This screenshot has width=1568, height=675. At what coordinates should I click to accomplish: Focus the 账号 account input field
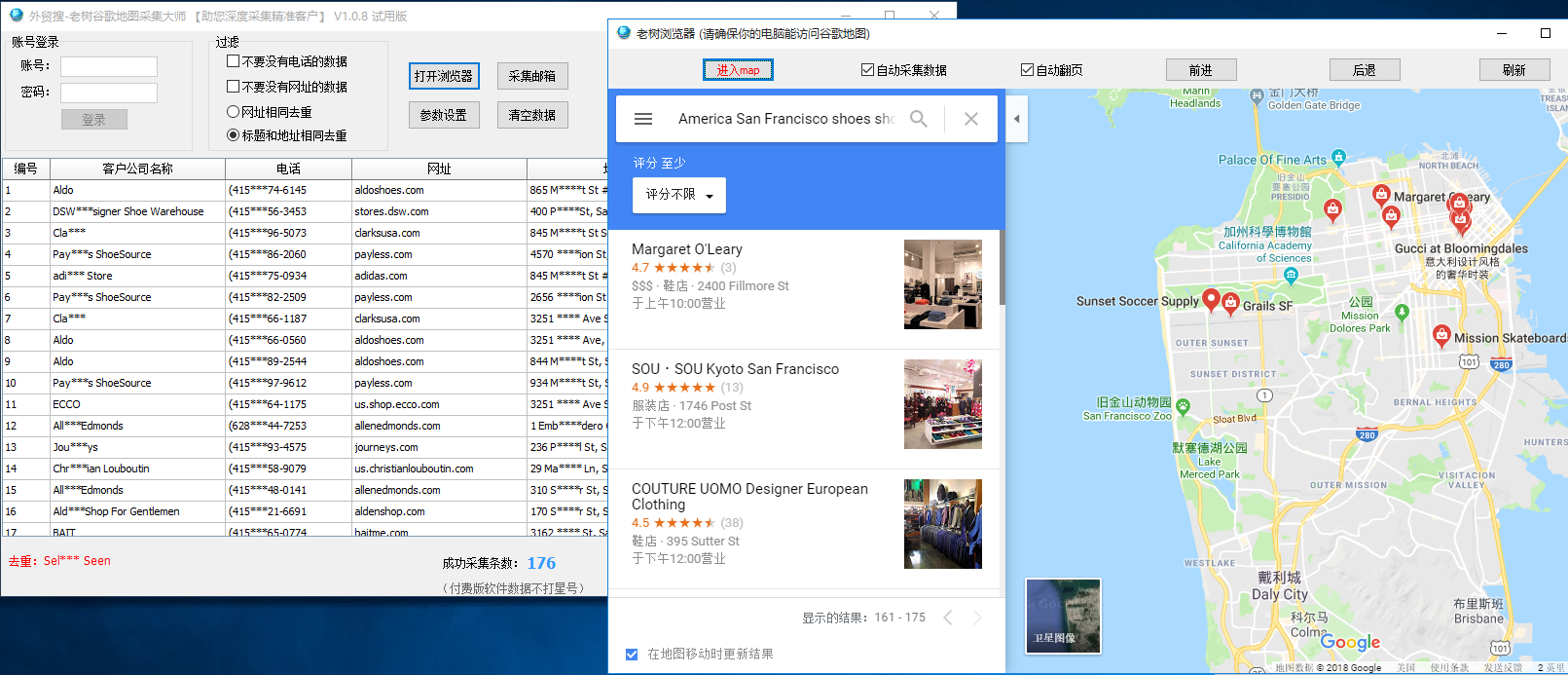pos(109,66)
